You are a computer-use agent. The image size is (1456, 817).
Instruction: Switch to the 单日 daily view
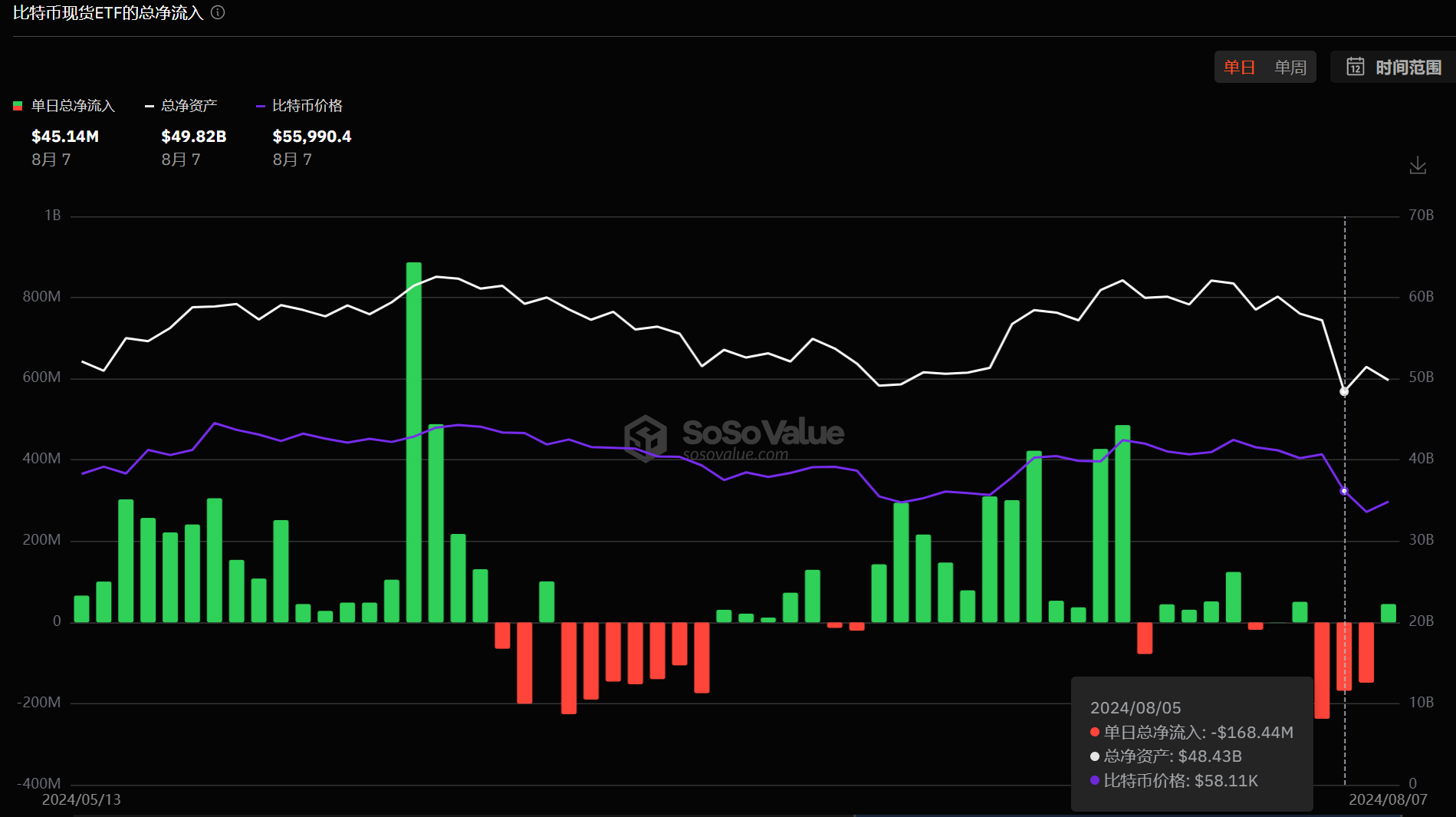[x=1238, y=68]
